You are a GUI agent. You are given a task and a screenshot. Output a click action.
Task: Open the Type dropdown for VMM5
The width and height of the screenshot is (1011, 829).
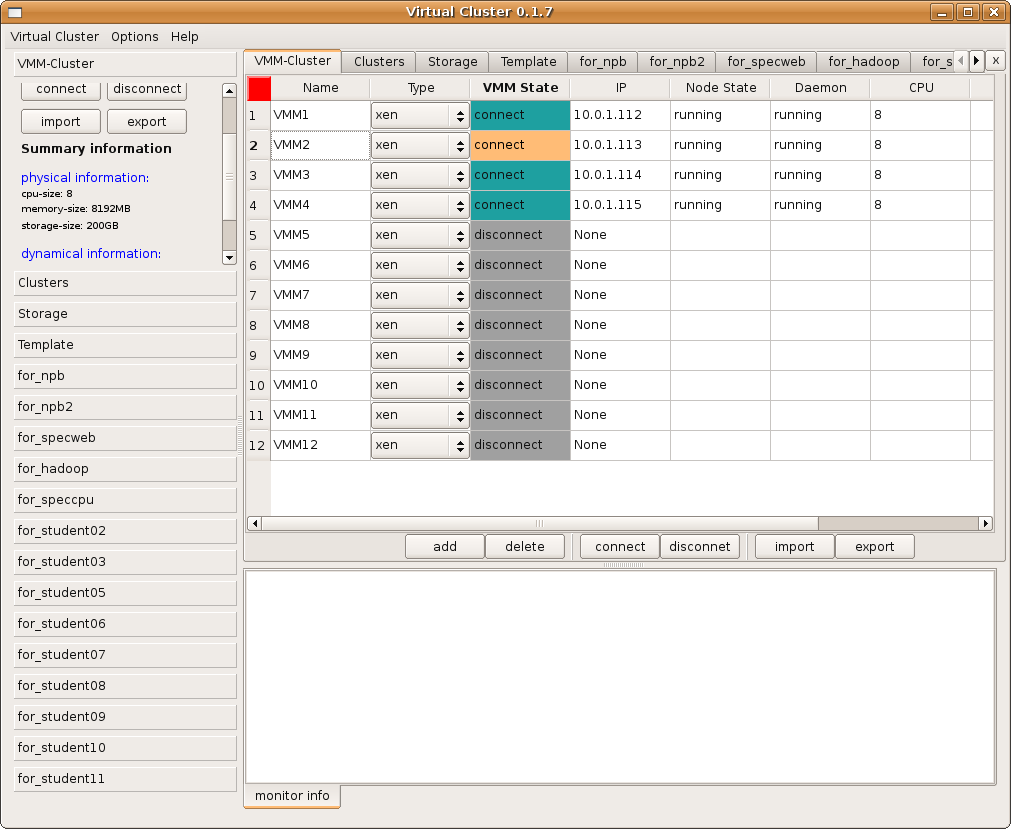coord(420,236)
